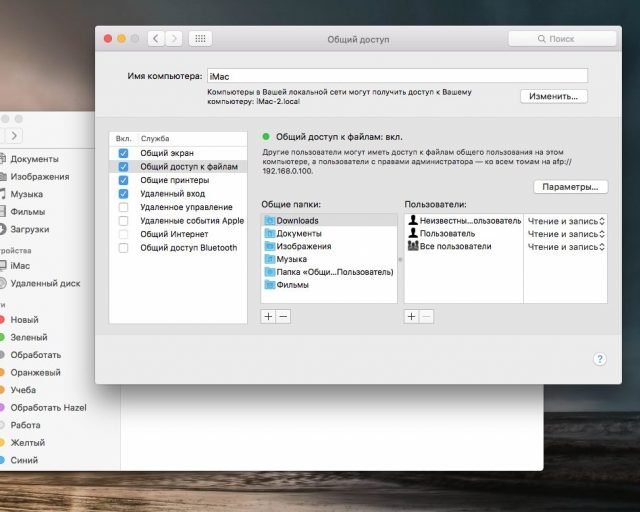Select the Учеба tag in Finder sidebar
Image resolution: width=640 pixels, height=512 pixels.
tap(23, 390)
